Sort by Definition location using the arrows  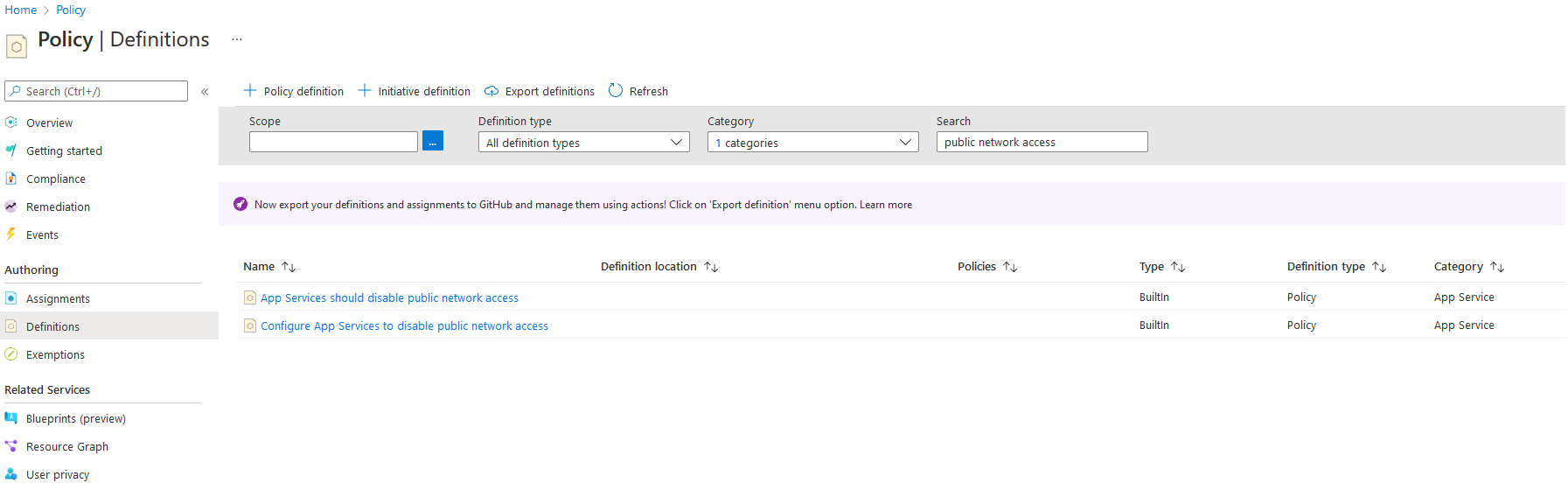(x=711, y=267)
